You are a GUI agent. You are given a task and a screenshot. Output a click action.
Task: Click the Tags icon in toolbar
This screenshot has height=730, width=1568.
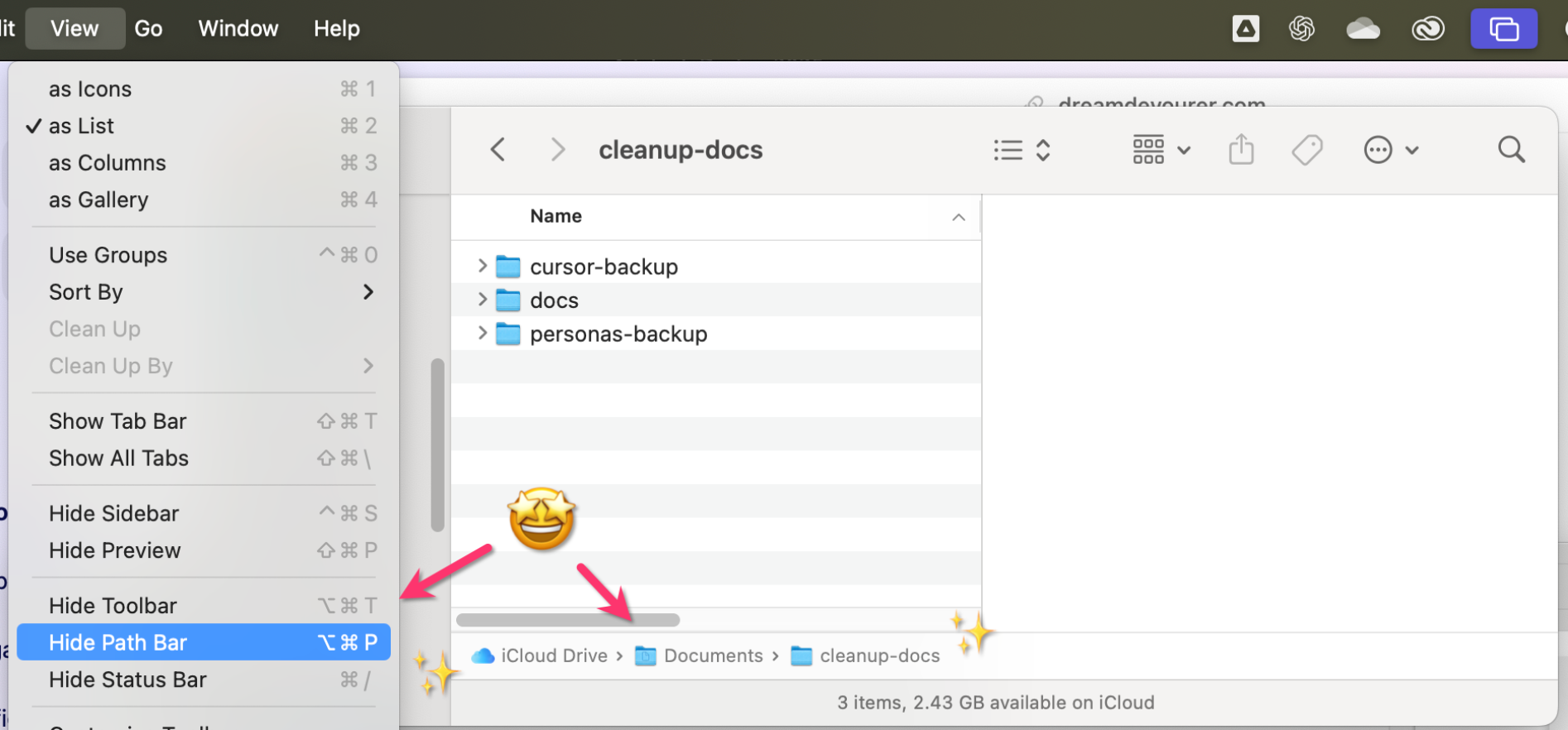click(x=1306, y=150)
